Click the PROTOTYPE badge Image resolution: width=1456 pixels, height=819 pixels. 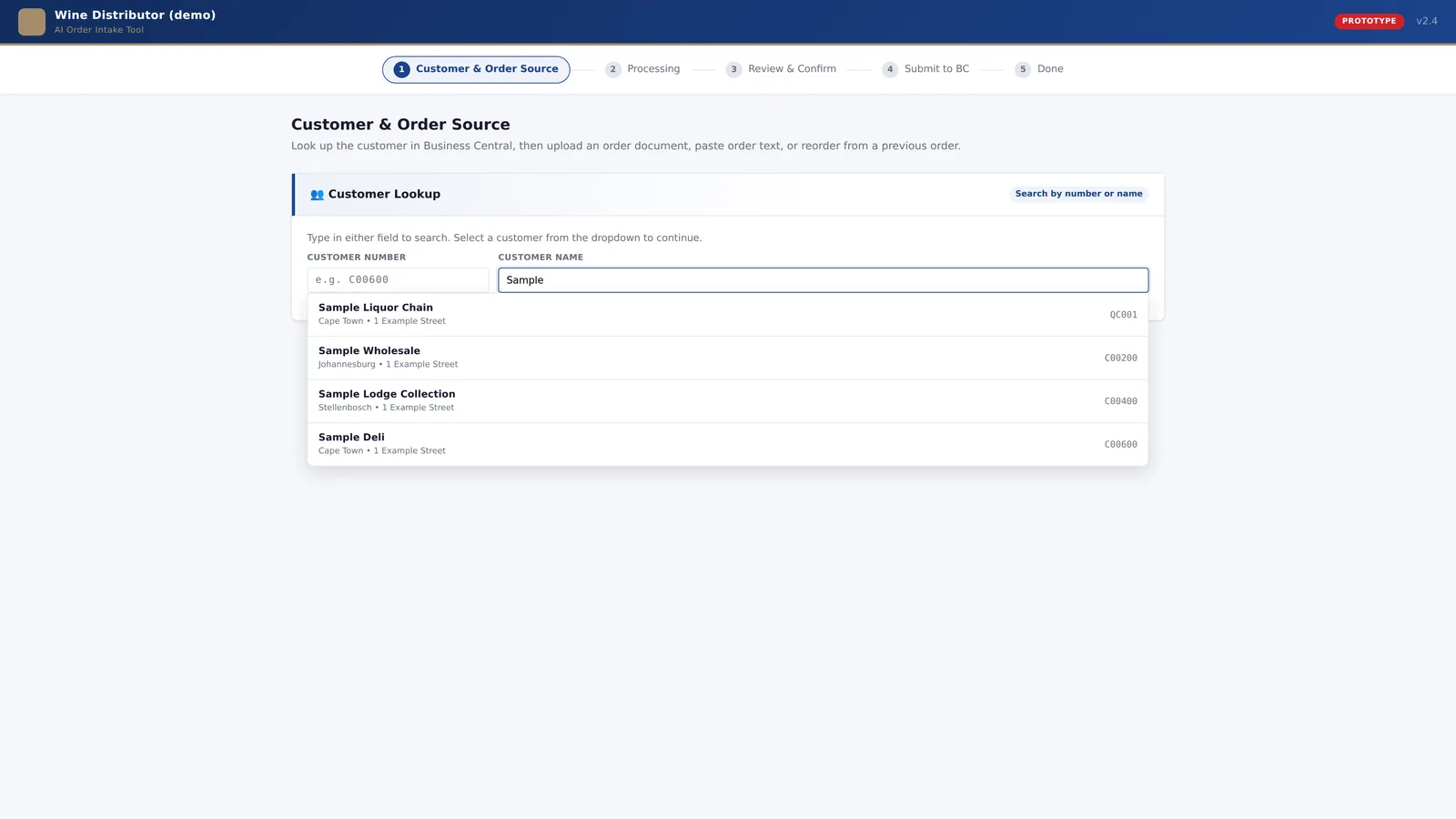point(1369,21)
